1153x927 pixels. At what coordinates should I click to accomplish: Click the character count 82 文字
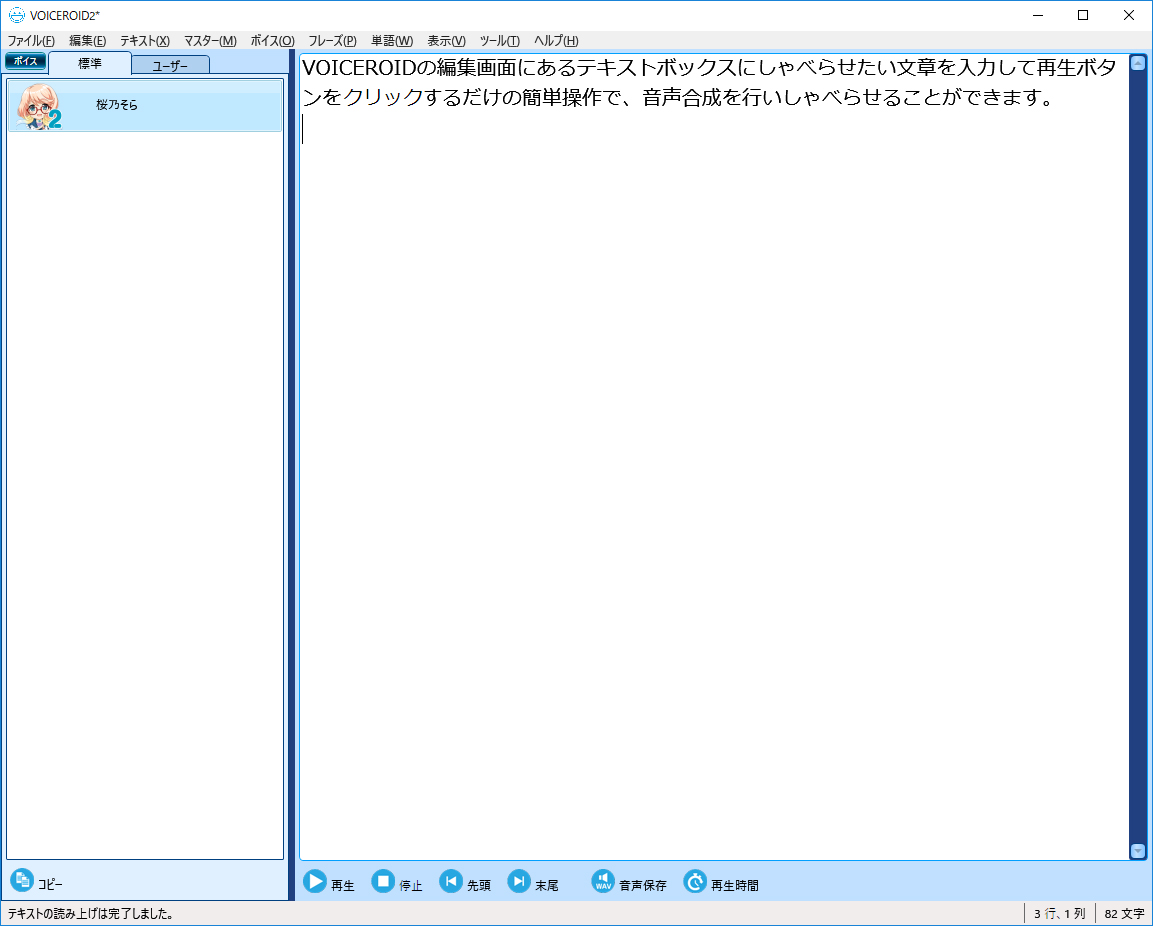[x=1124, y=914]
